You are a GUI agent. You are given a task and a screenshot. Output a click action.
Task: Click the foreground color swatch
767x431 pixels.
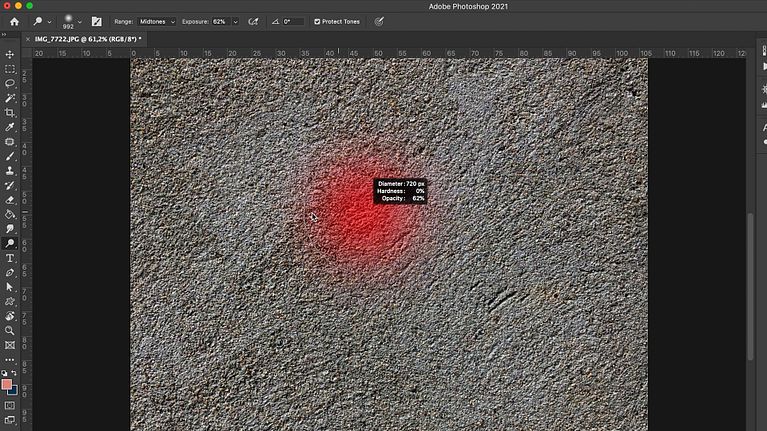[7, 384]
